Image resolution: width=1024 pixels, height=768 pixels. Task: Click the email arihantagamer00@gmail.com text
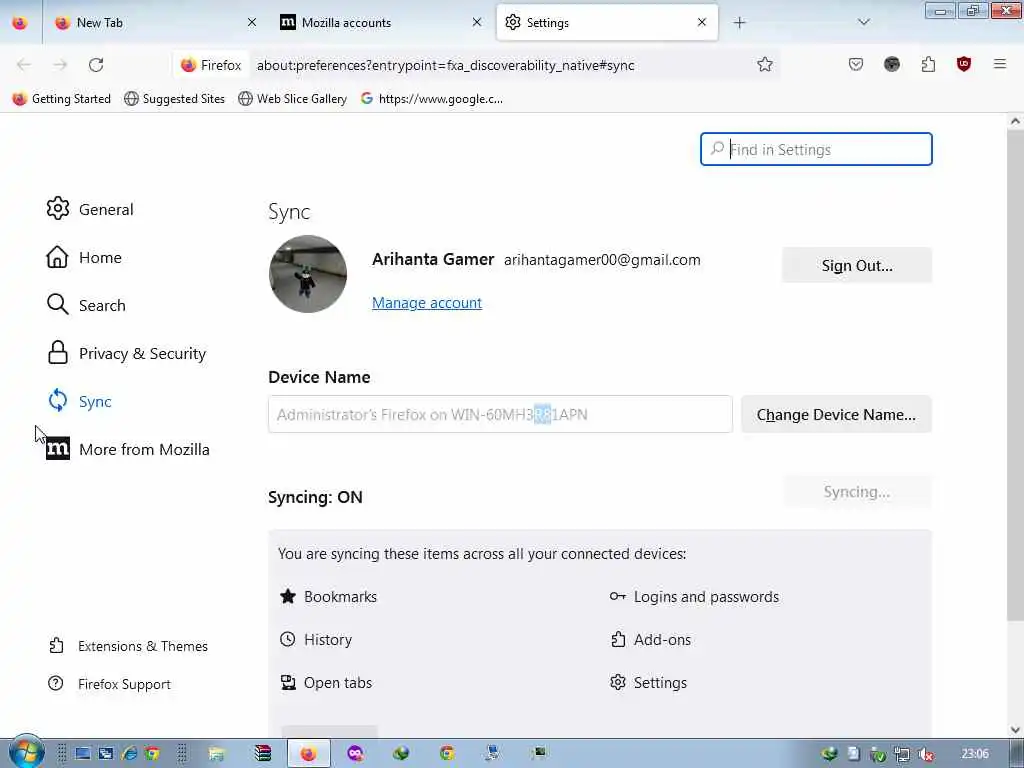click(602, 259)
